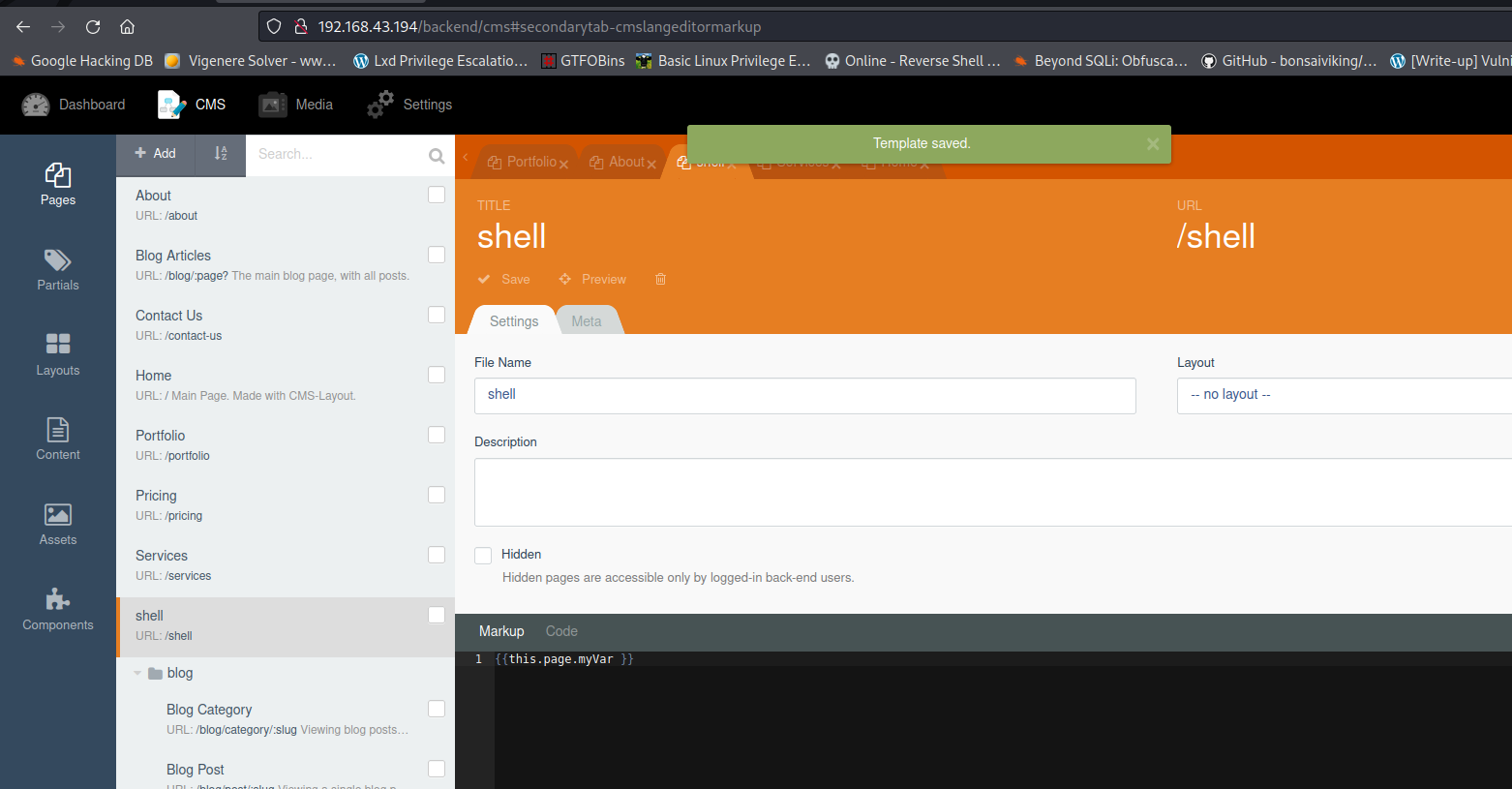The height and width of the screenshot is (789, 1512).
Task: Open the Layout dropdown
Action: [x=1344, y=395]
